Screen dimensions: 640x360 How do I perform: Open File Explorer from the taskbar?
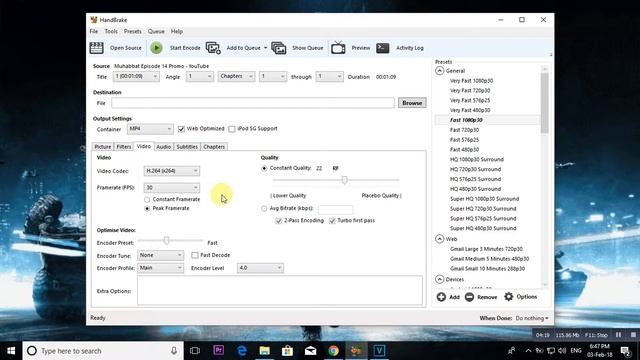pyautogui.click(x=264, y=351)
